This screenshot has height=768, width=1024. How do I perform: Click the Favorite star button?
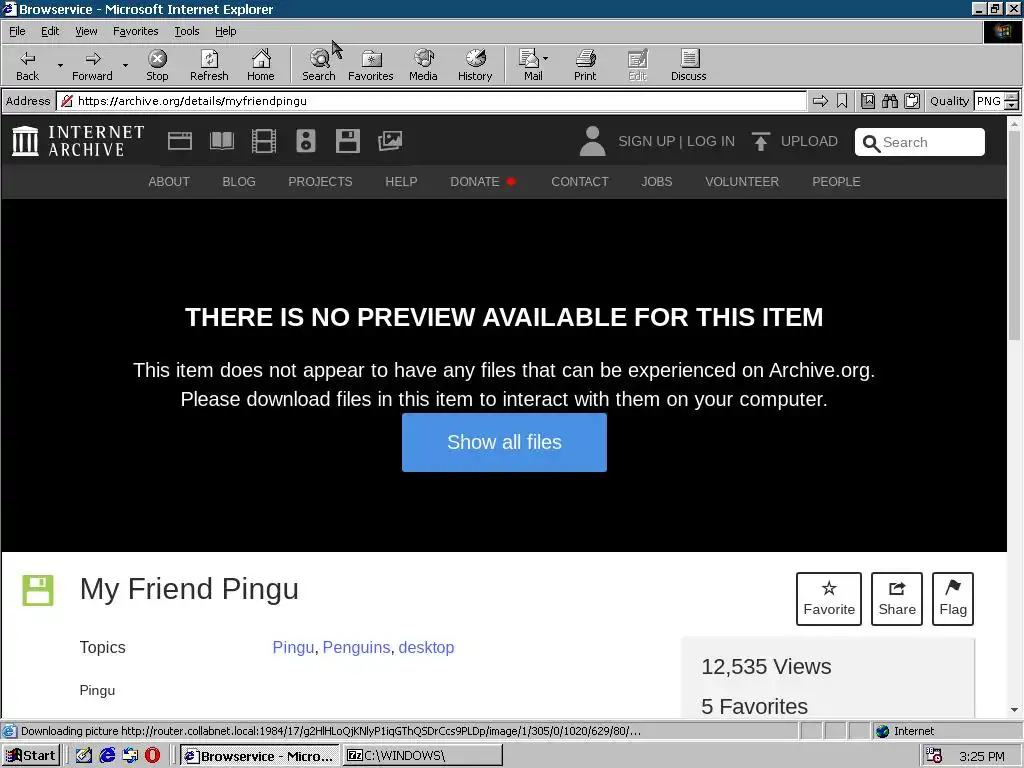pos(829,599)
